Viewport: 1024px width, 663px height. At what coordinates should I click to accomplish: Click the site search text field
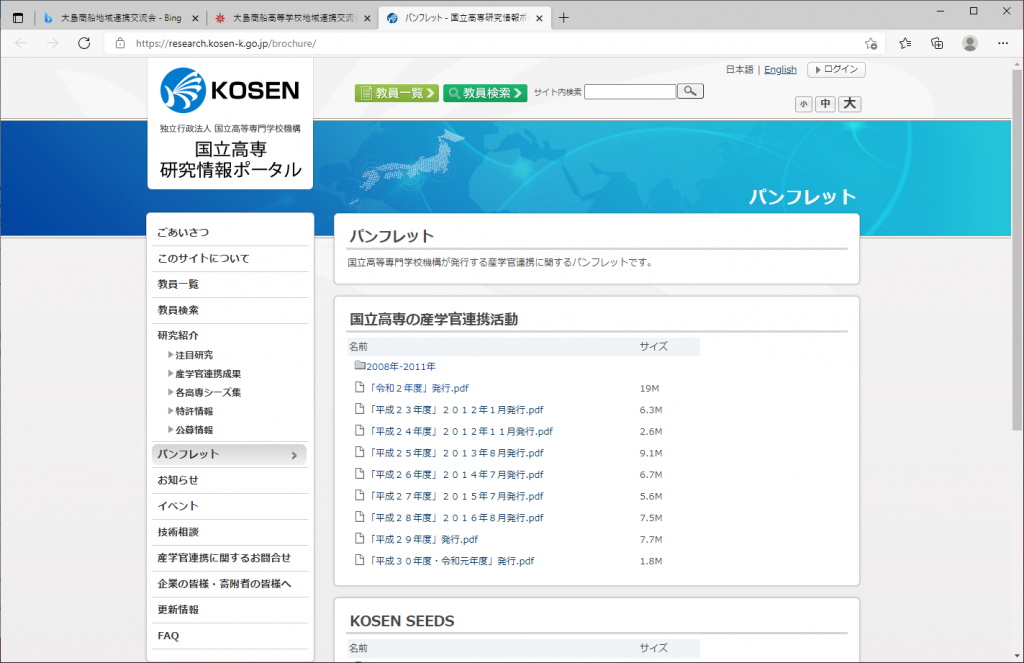[x=630, y=92]
